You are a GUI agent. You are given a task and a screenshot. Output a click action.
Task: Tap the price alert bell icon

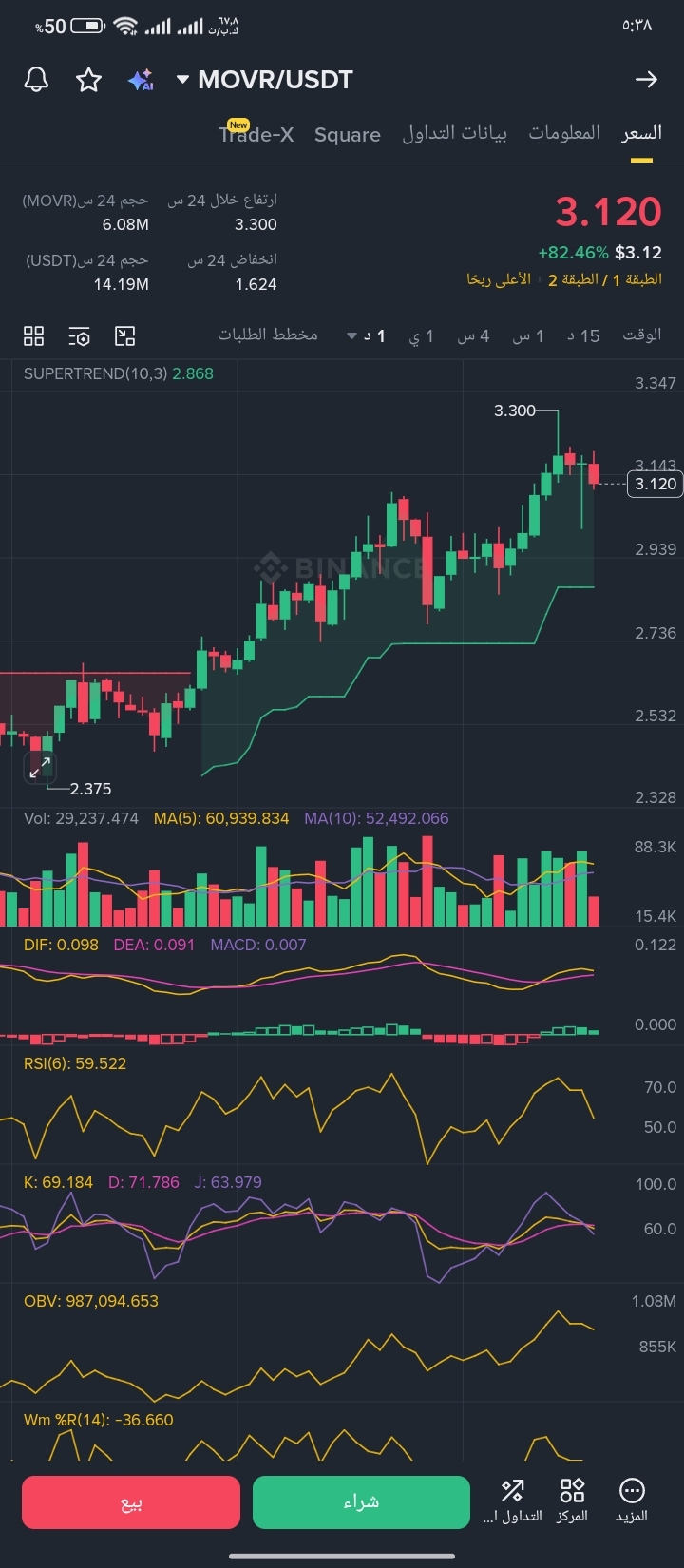[36, 80]
